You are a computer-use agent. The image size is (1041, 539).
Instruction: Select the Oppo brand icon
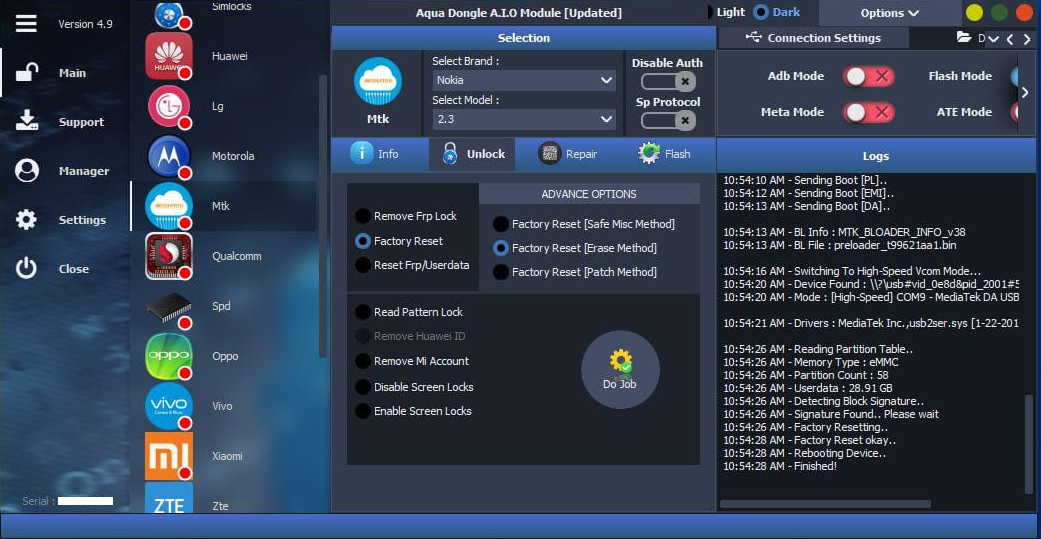click(169, 356)
